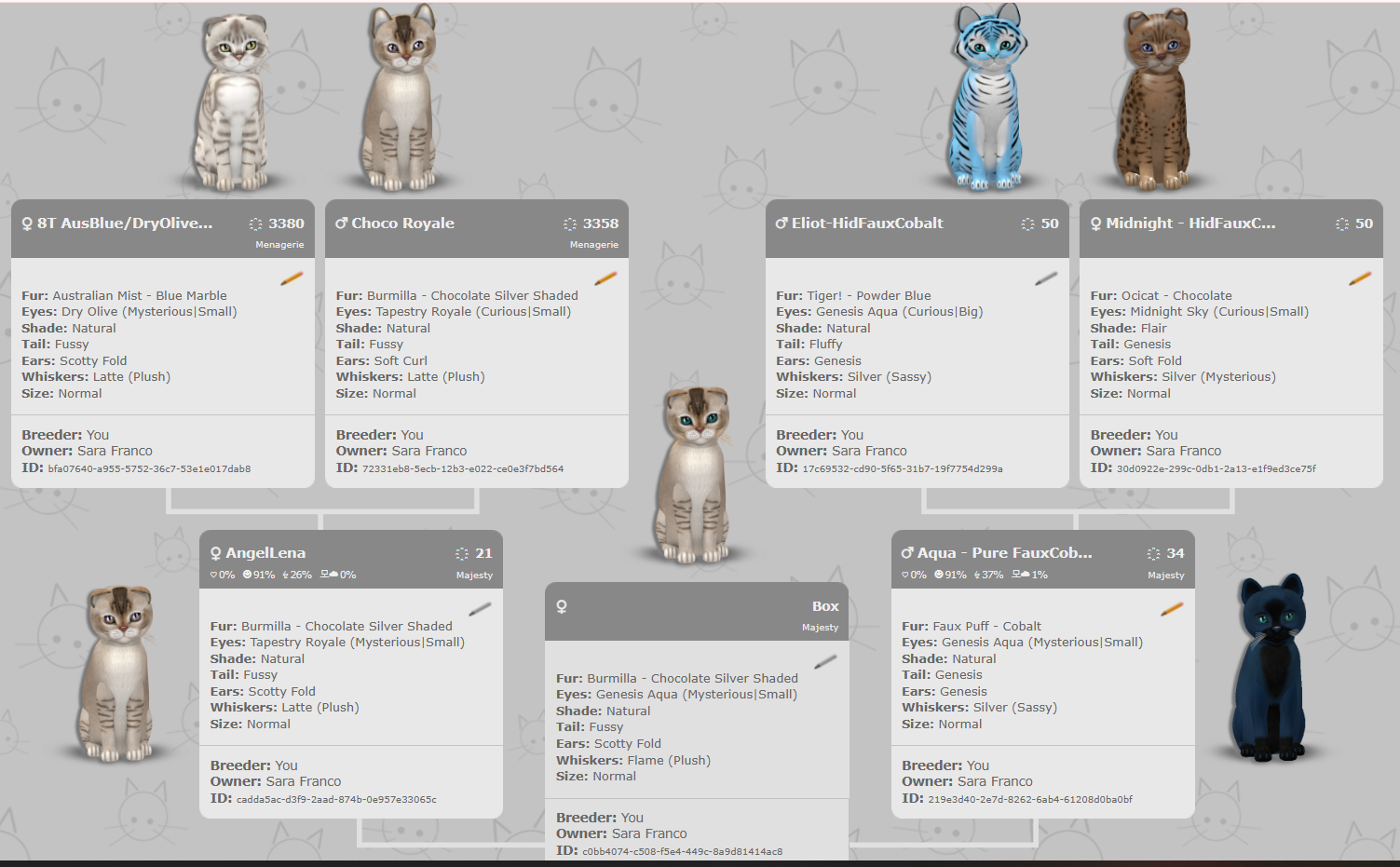The width and height of the screenshot is (1400, 867).
Task: Click the age icon next to 3380
Action: click(x=255, y=224)
